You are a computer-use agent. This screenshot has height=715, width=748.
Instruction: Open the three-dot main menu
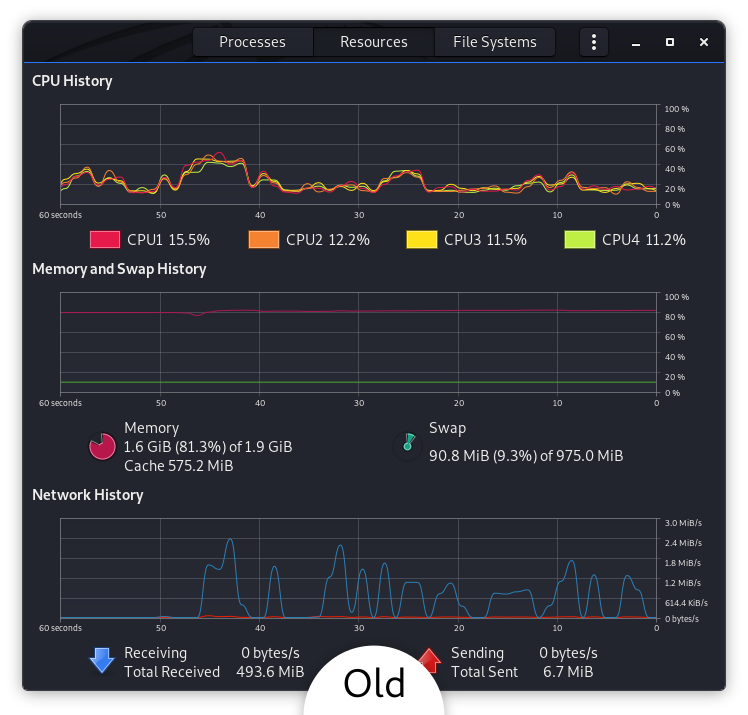tap(593, 42)
